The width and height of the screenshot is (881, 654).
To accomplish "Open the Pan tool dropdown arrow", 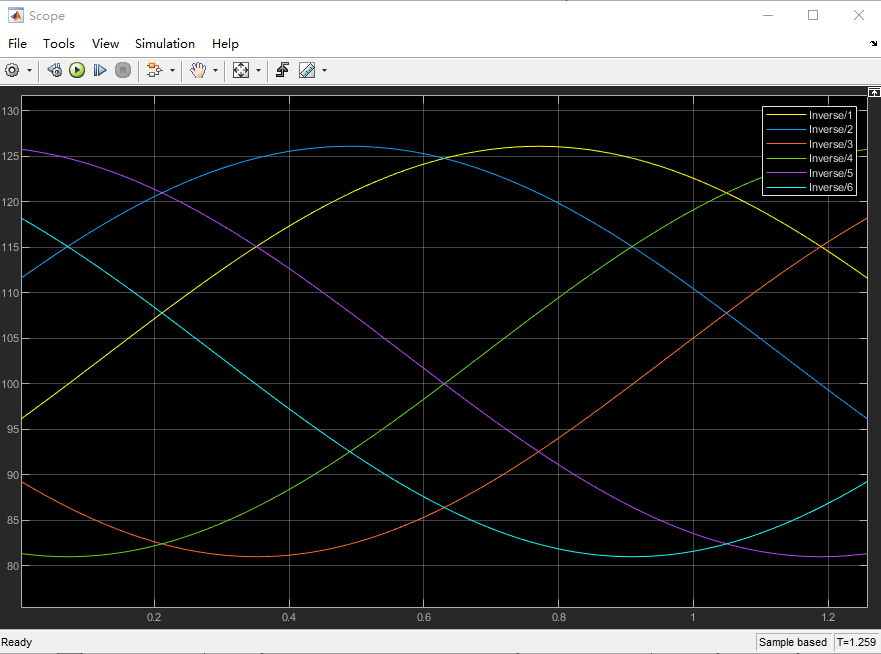I will [x=215, y=71].
